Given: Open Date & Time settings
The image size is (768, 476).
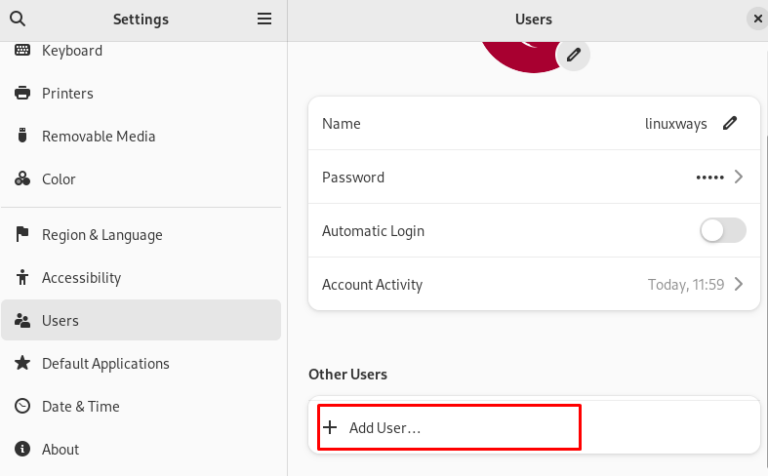Looking at the screenshot, I should (x=80, y=407).
